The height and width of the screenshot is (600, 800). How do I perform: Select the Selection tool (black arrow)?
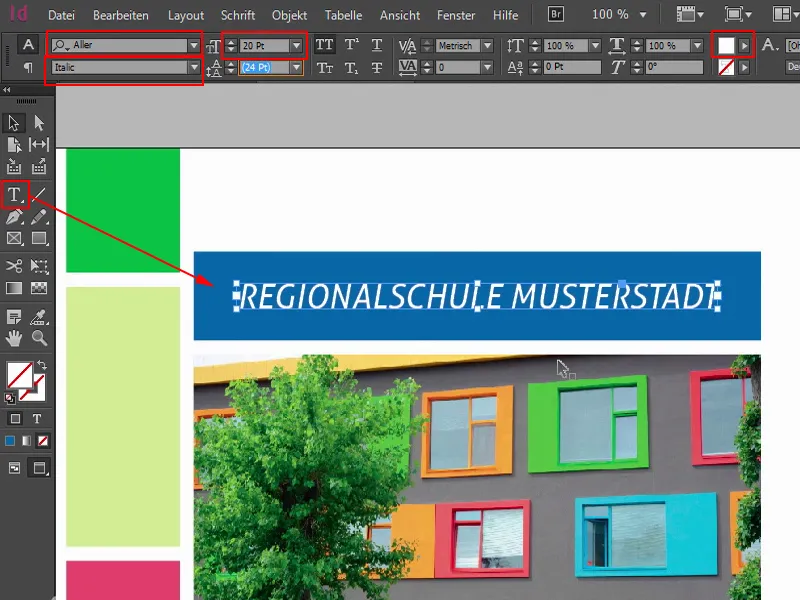pos(14,123)
